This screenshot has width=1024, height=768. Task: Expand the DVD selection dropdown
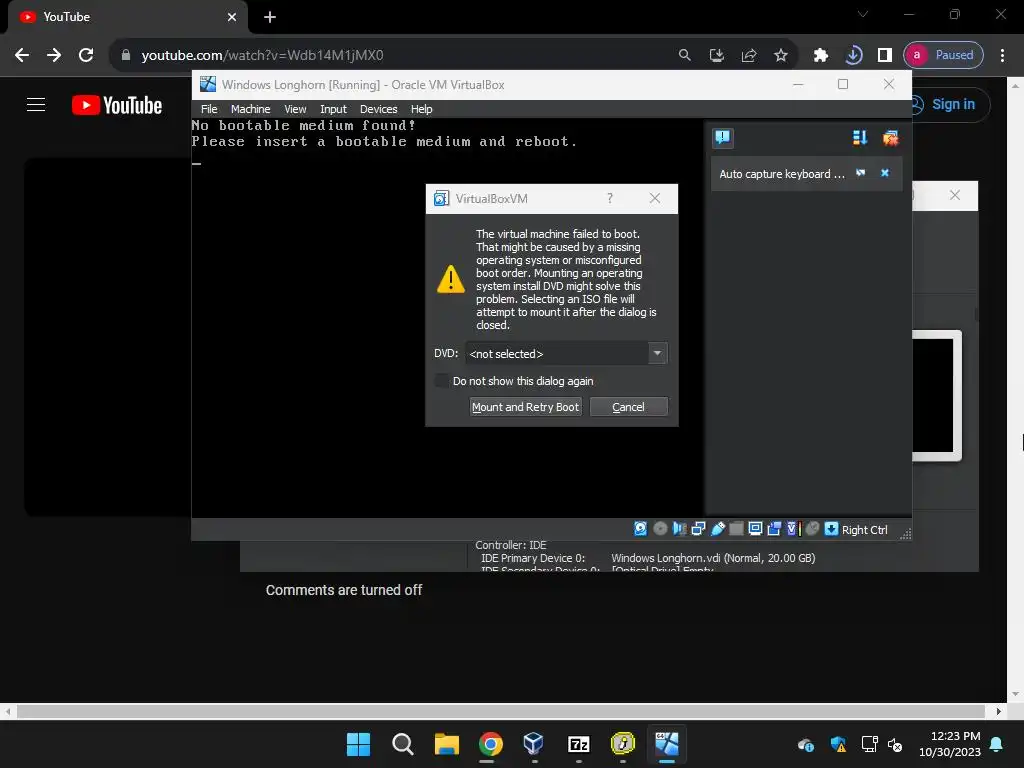[x=657, y=353]
